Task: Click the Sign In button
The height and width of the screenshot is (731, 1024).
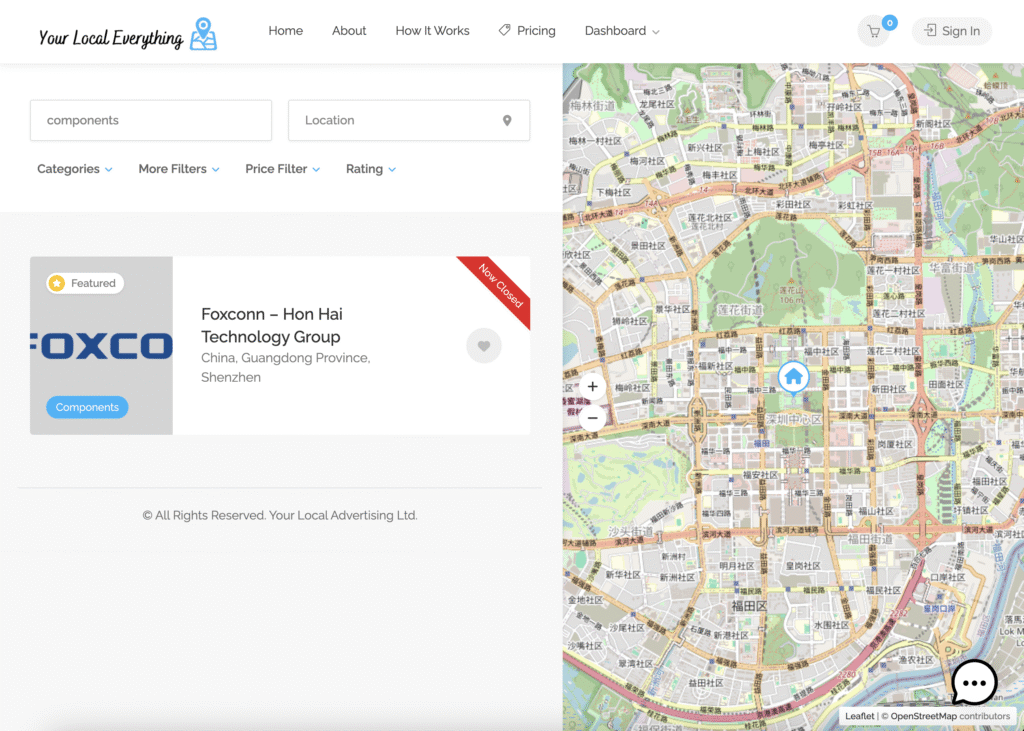Action: [951, 31]
